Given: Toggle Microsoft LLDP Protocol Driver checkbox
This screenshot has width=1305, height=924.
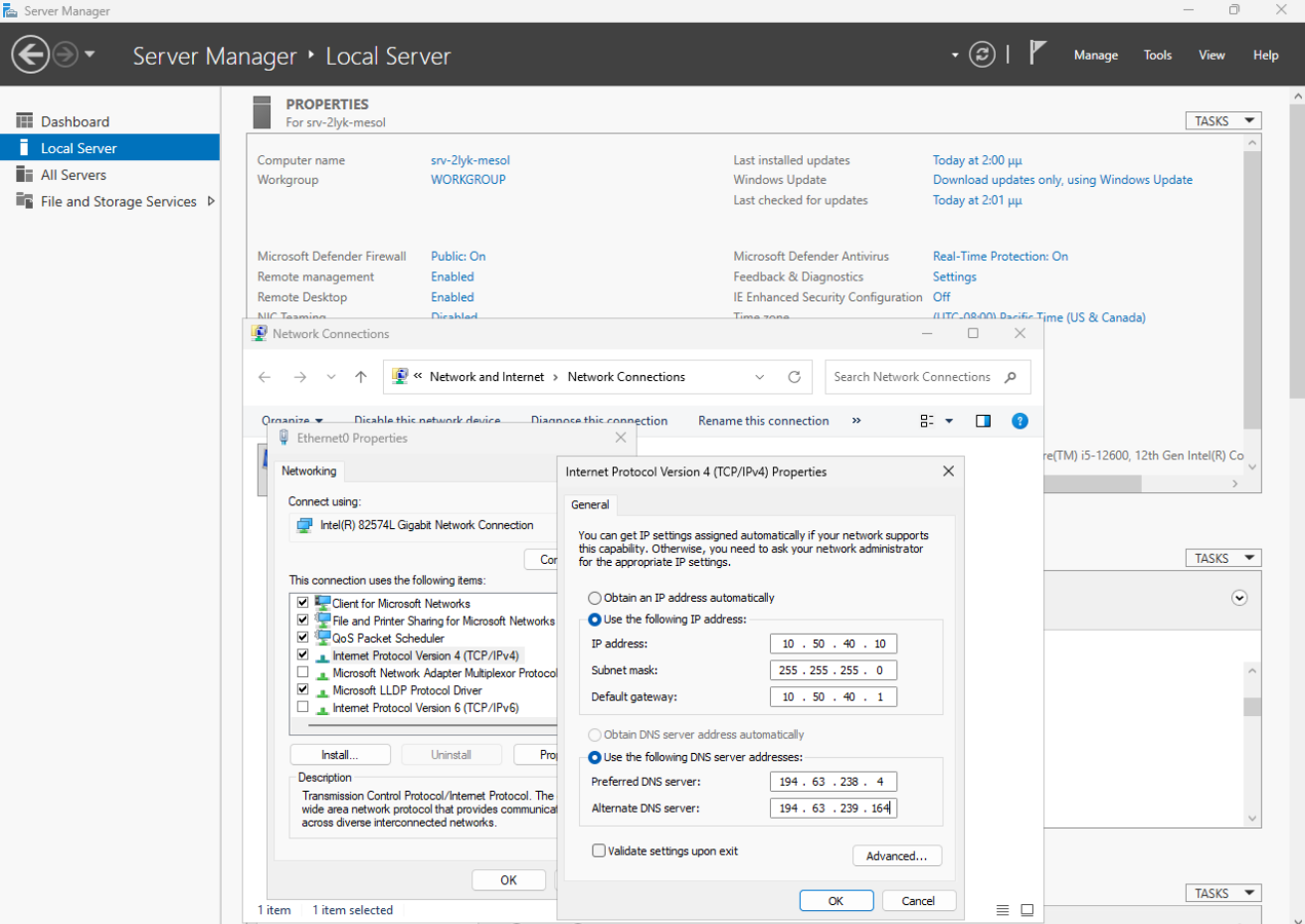Looking at the screenshot, I should [302, 689].
